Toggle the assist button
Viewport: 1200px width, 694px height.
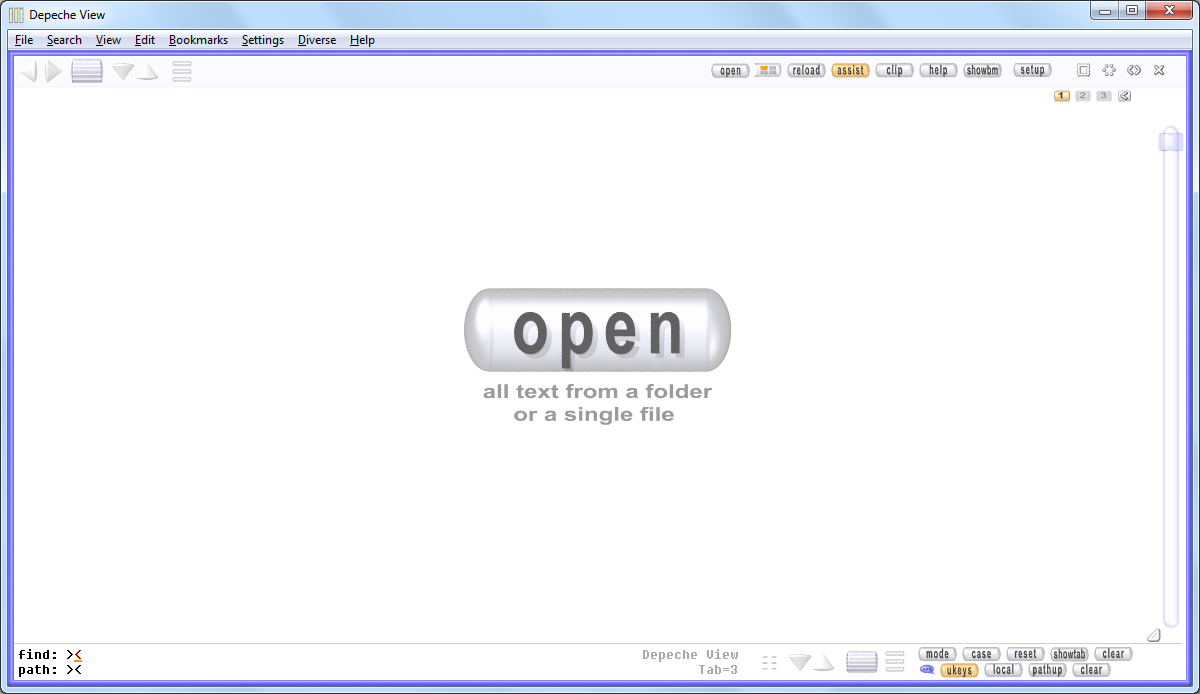pos(850,70)
